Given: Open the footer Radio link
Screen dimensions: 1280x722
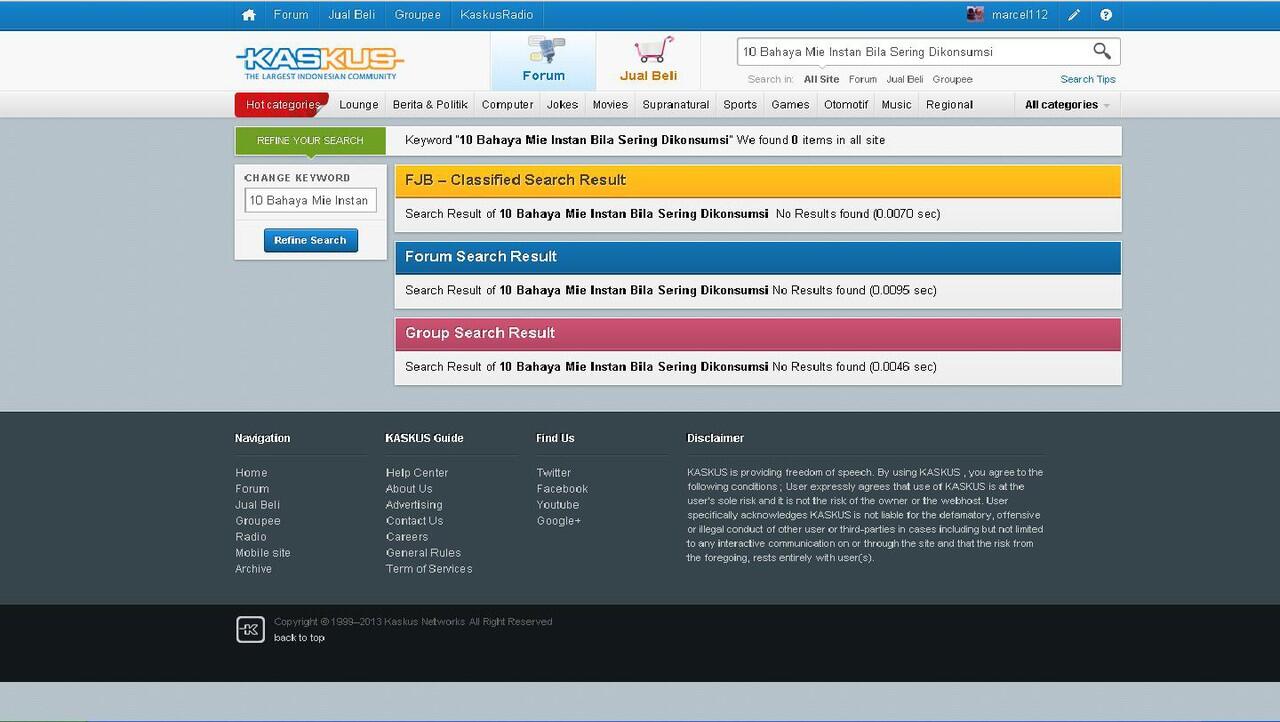Looking at the screenshot, I should [251, 537].
